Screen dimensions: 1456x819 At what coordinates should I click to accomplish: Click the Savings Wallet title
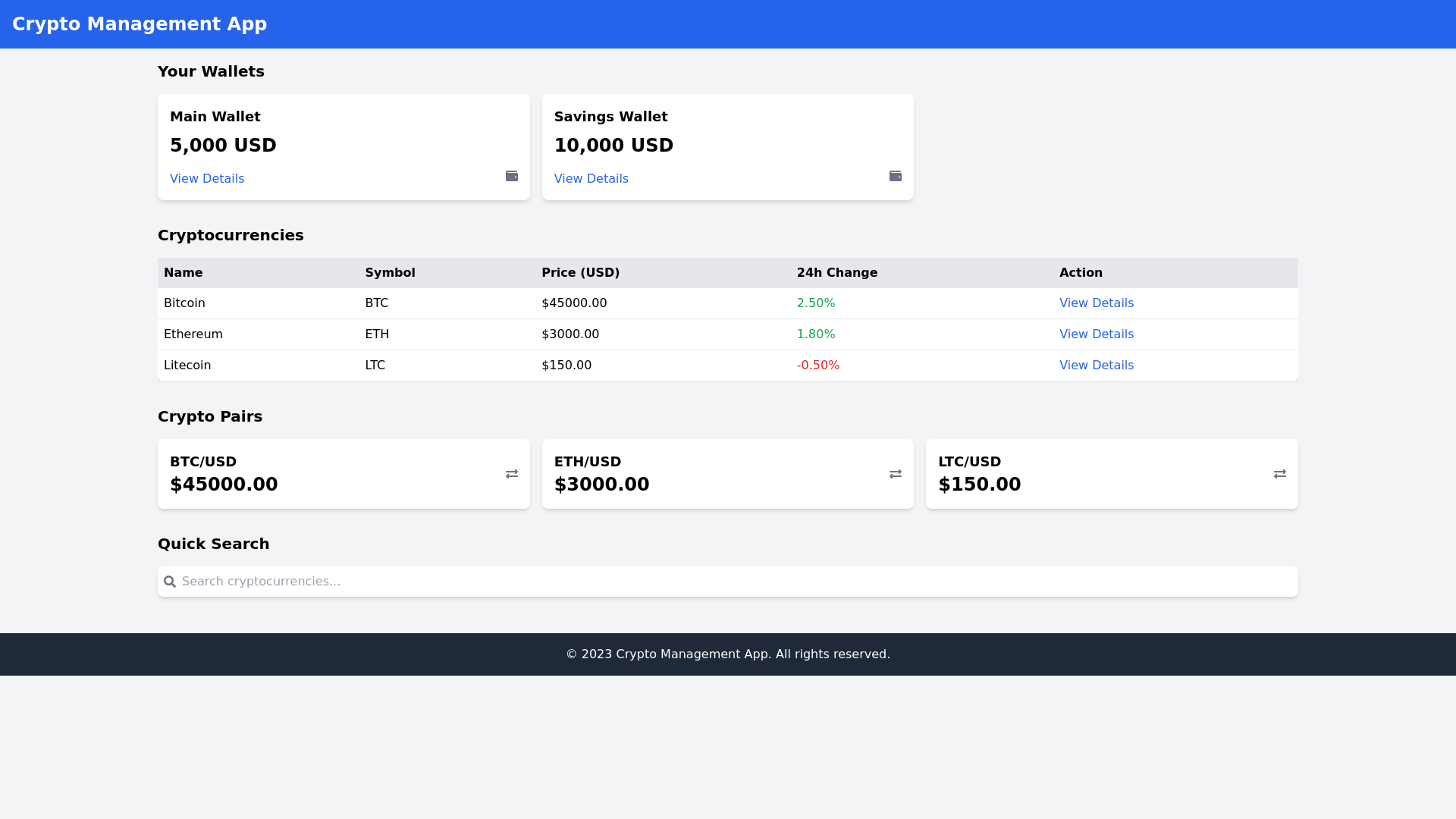click(x=611, y=117)
